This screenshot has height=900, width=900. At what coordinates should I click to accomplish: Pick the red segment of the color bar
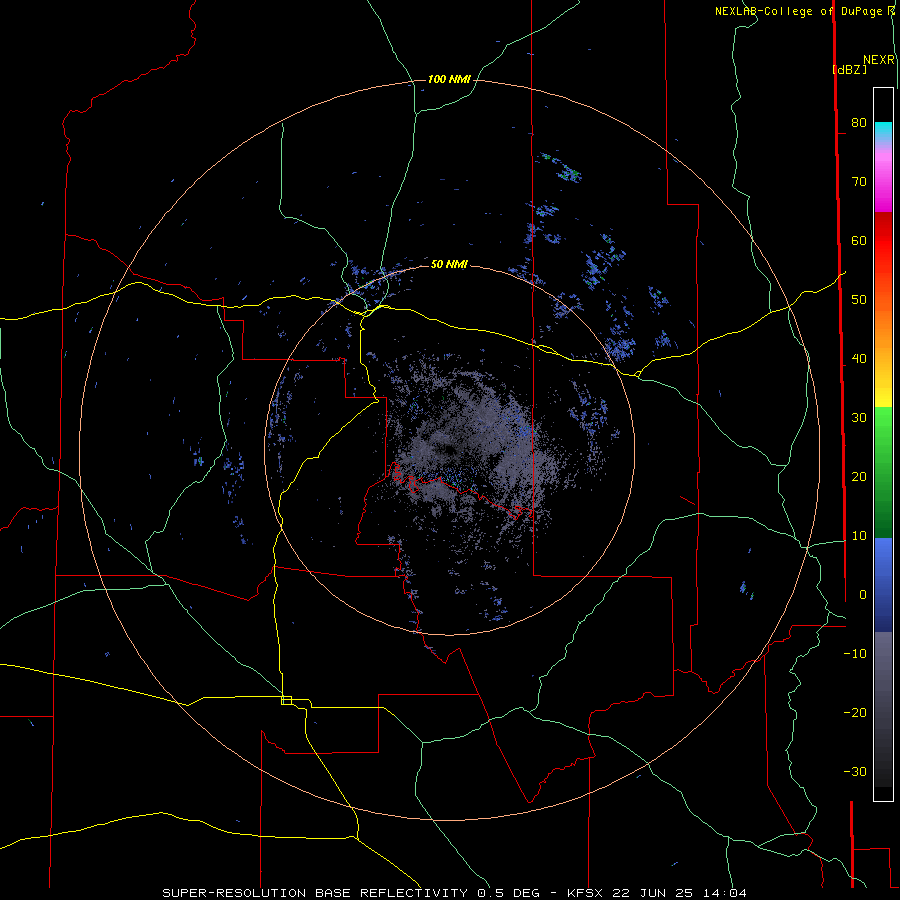[x=883, y=241]
